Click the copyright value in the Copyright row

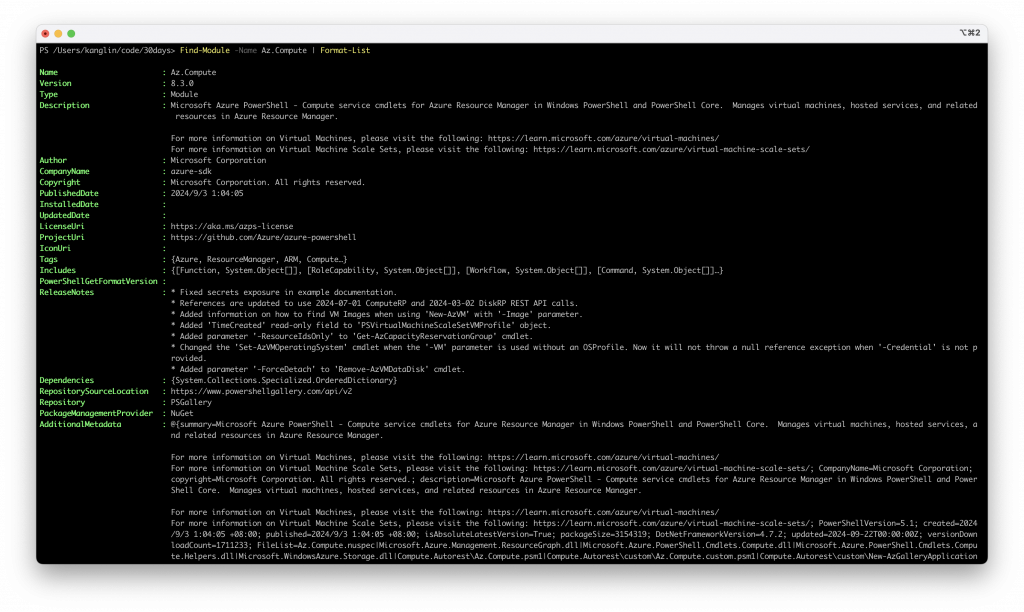(268, 182)
